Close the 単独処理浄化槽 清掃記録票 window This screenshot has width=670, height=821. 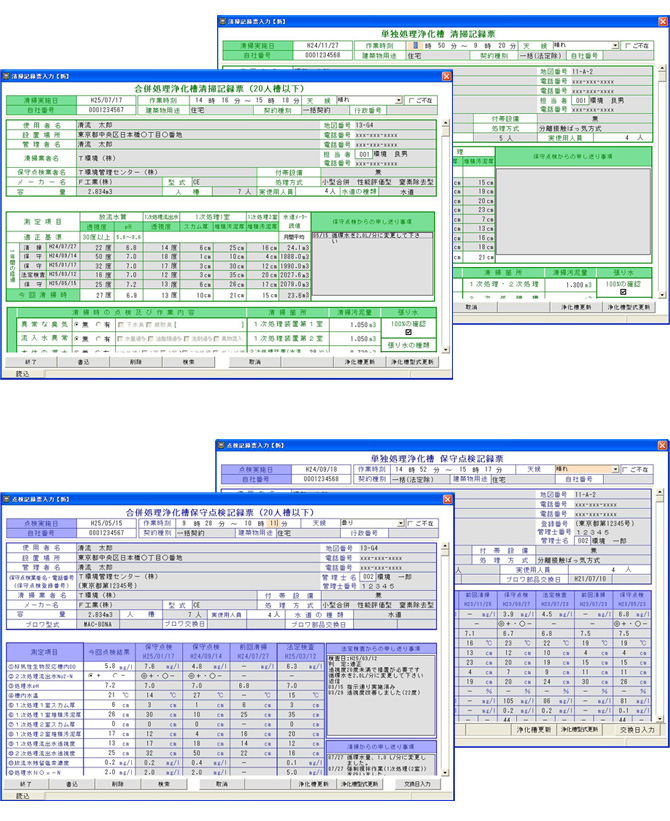(x=663, y=21)
